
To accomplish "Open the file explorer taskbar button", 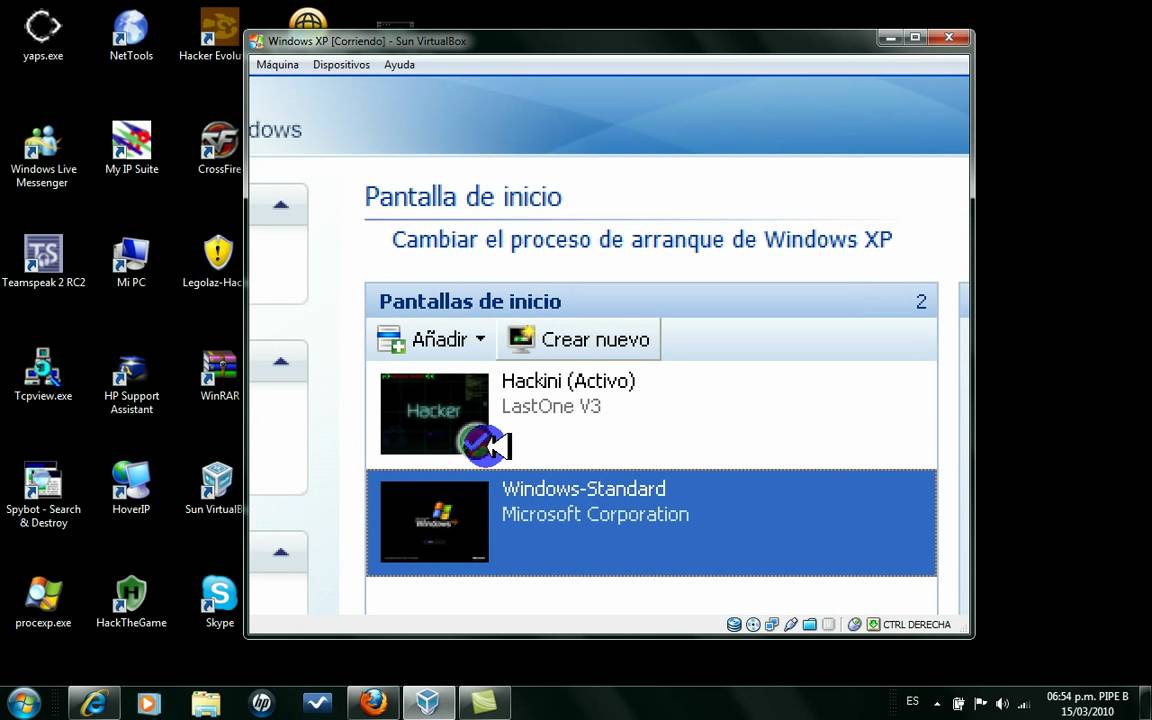I will coord(206,703).
